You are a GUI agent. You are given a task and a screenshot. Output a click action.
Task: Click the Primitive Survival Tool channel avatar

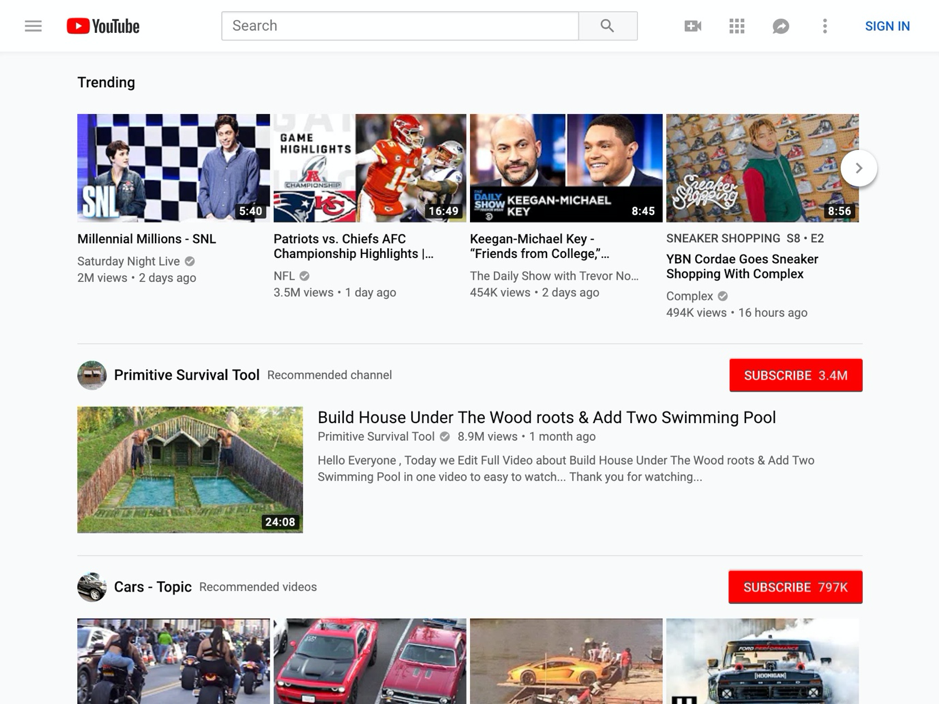92,375
